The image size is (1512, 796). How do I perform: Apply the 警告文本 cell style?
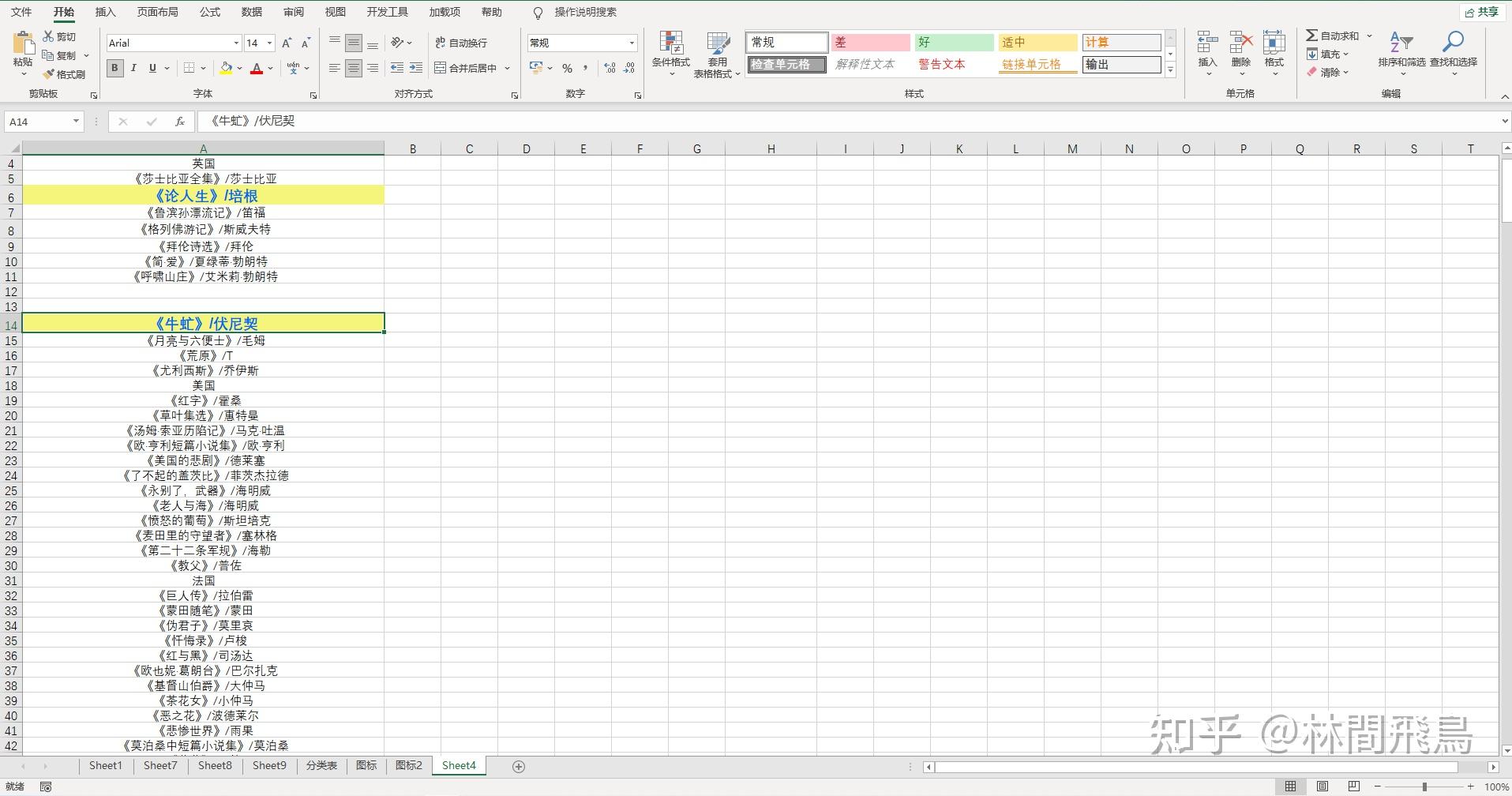click(954, 64)
